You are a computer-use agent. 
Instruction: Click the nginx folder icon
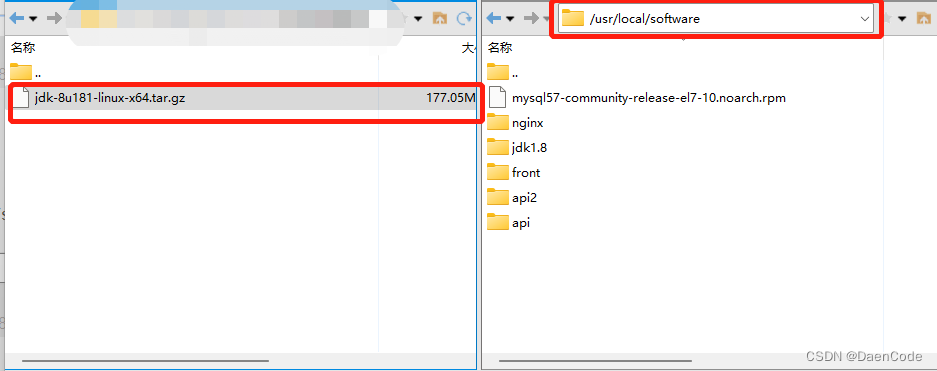[x=497, y=123]
